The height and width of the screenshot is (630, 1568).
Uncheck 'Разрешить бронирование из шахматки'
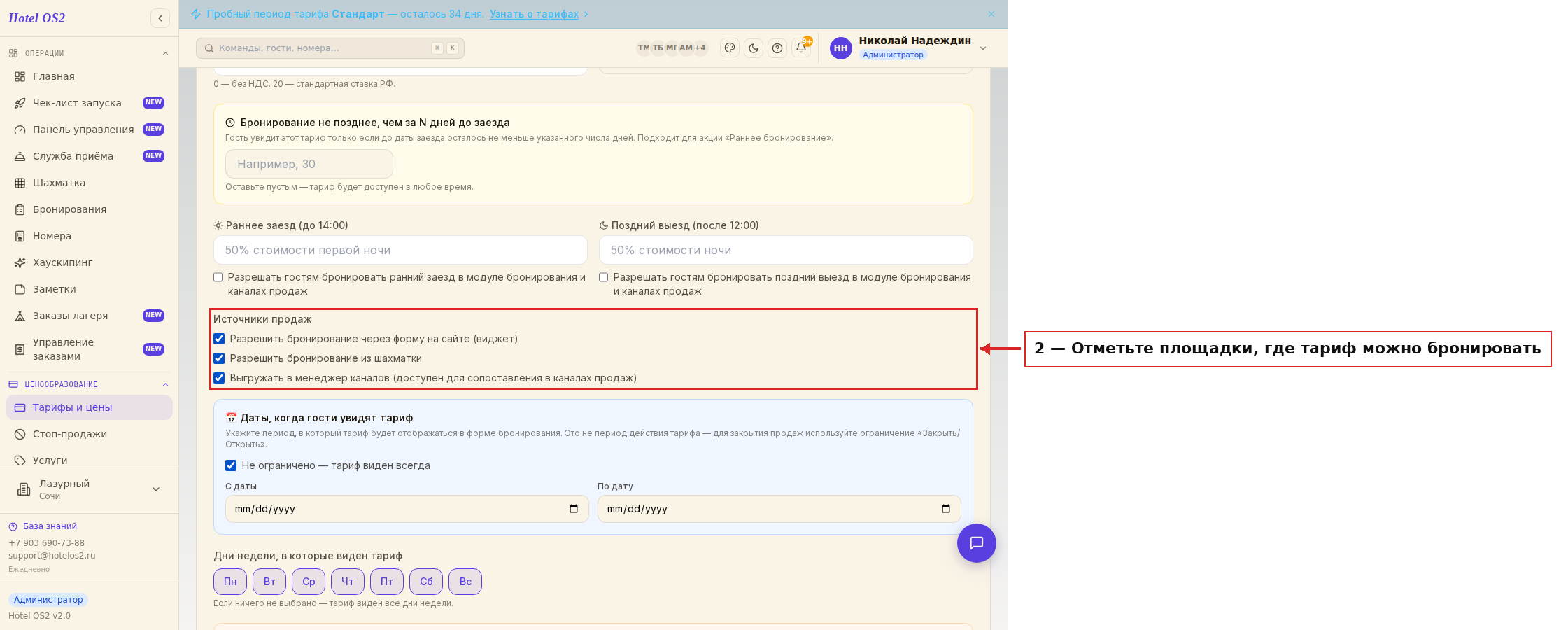(x=219, y=358)
